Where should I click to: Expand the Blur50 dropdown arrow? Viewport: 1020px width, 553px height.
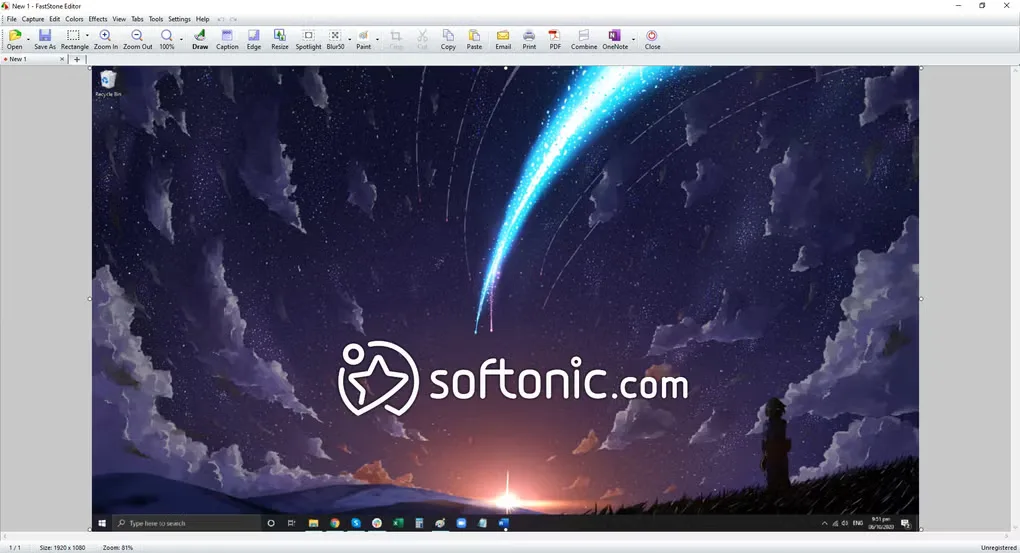[x=349, y=39]
